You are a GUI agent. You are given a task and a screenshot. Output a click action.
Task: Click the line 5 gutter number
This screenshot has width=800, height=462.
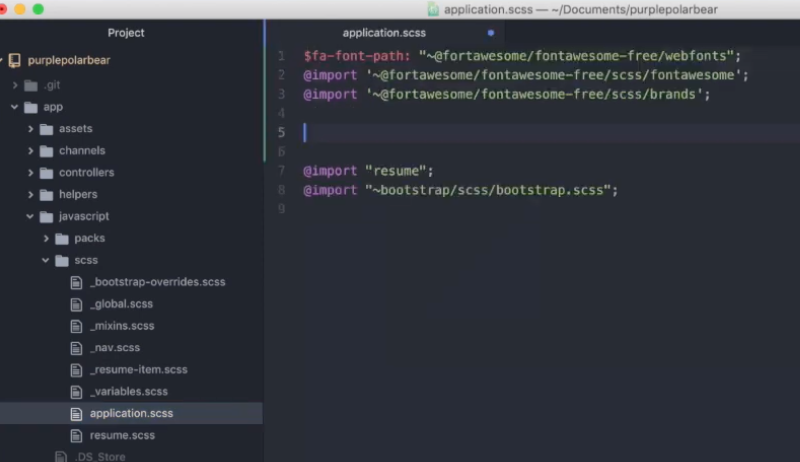pos(281,133)
